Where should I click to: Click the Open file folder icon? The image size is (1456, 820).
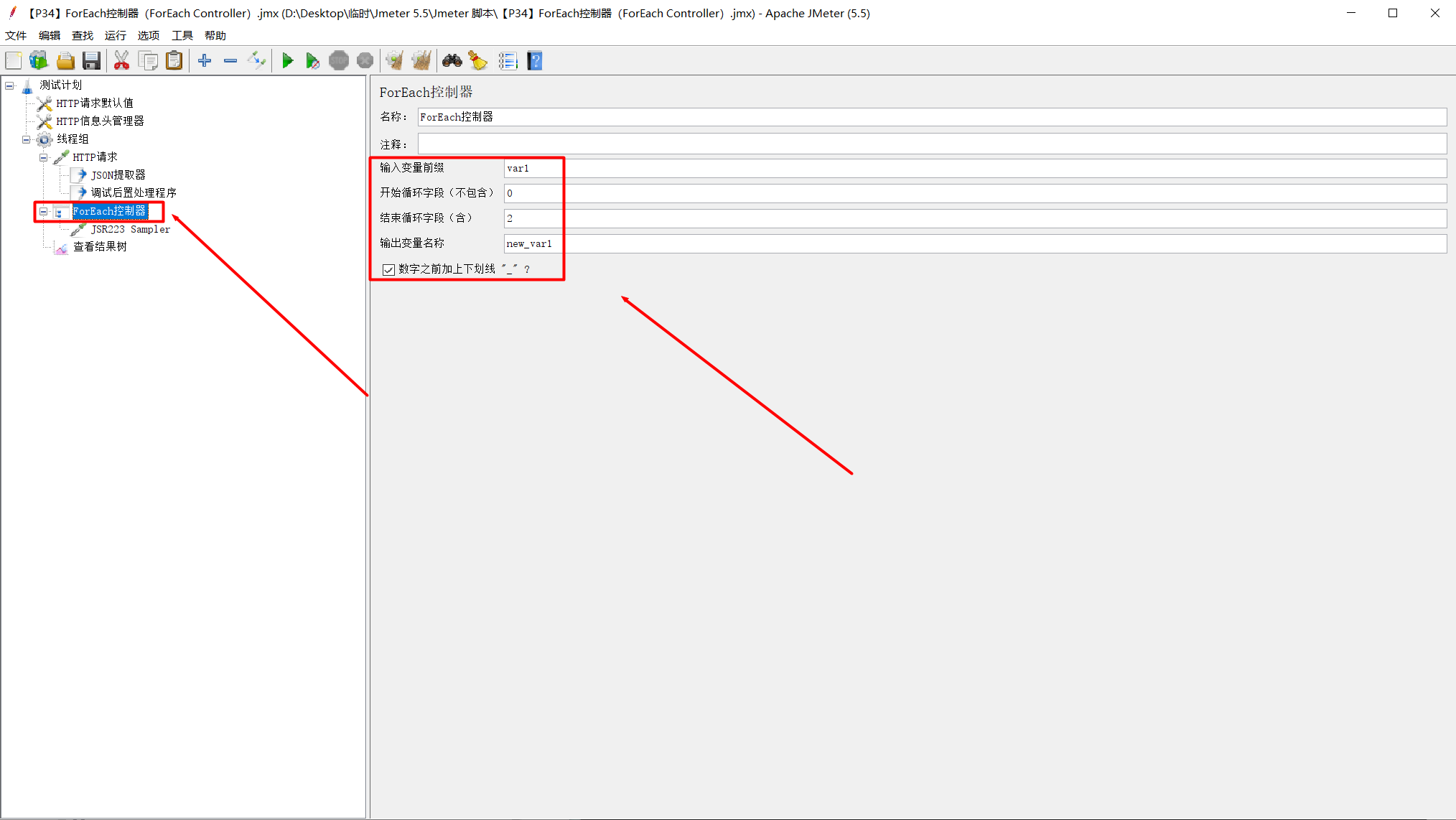pos(65,61)
